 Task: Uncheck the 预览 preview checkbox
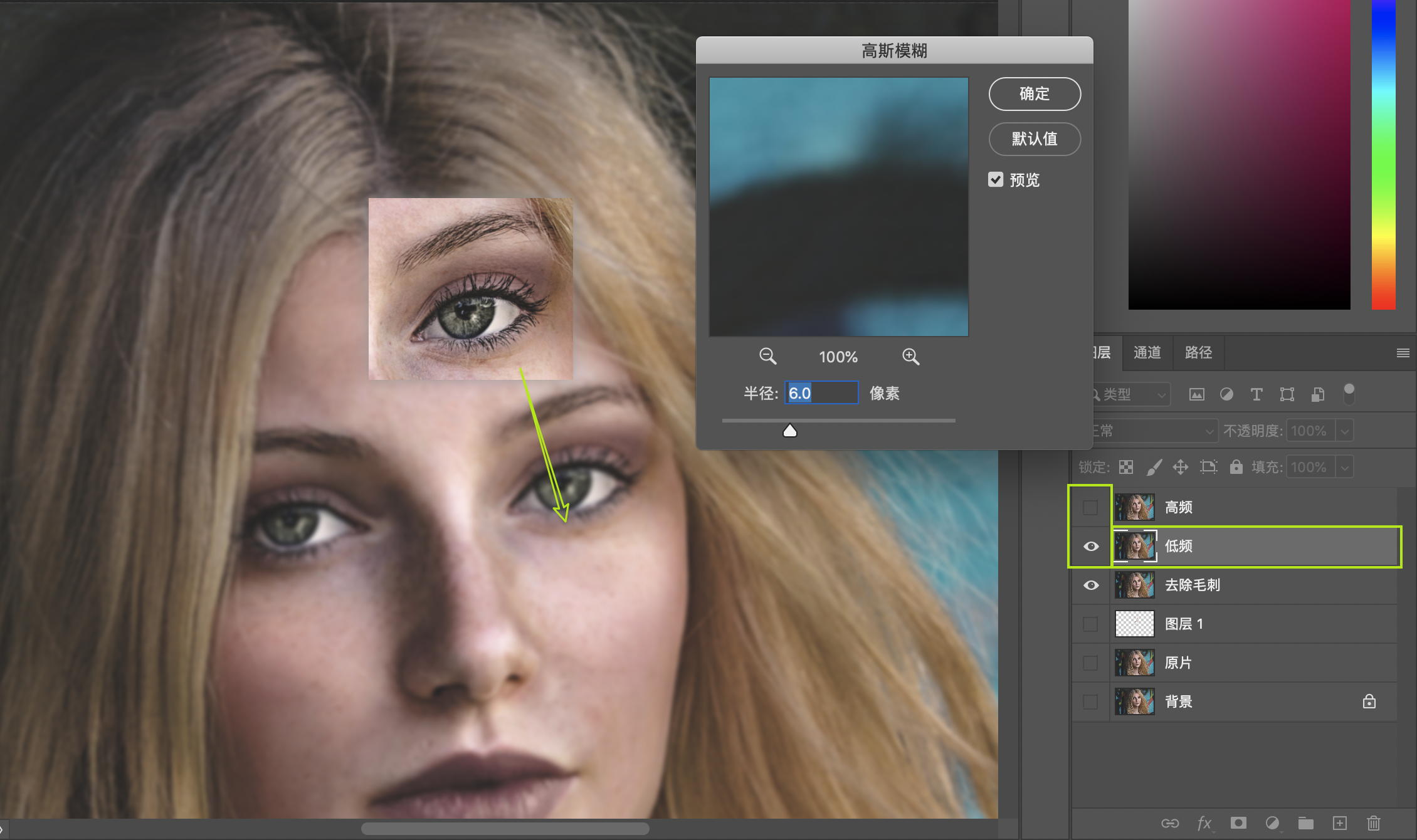[x=996, y=180]
